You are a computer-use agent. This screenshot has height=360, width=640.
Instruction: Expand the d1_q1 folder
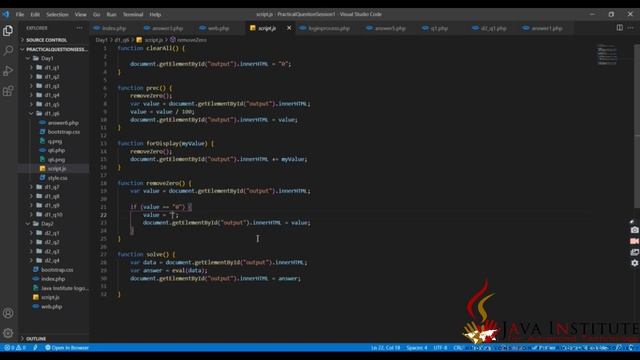[x=53, y=67]
